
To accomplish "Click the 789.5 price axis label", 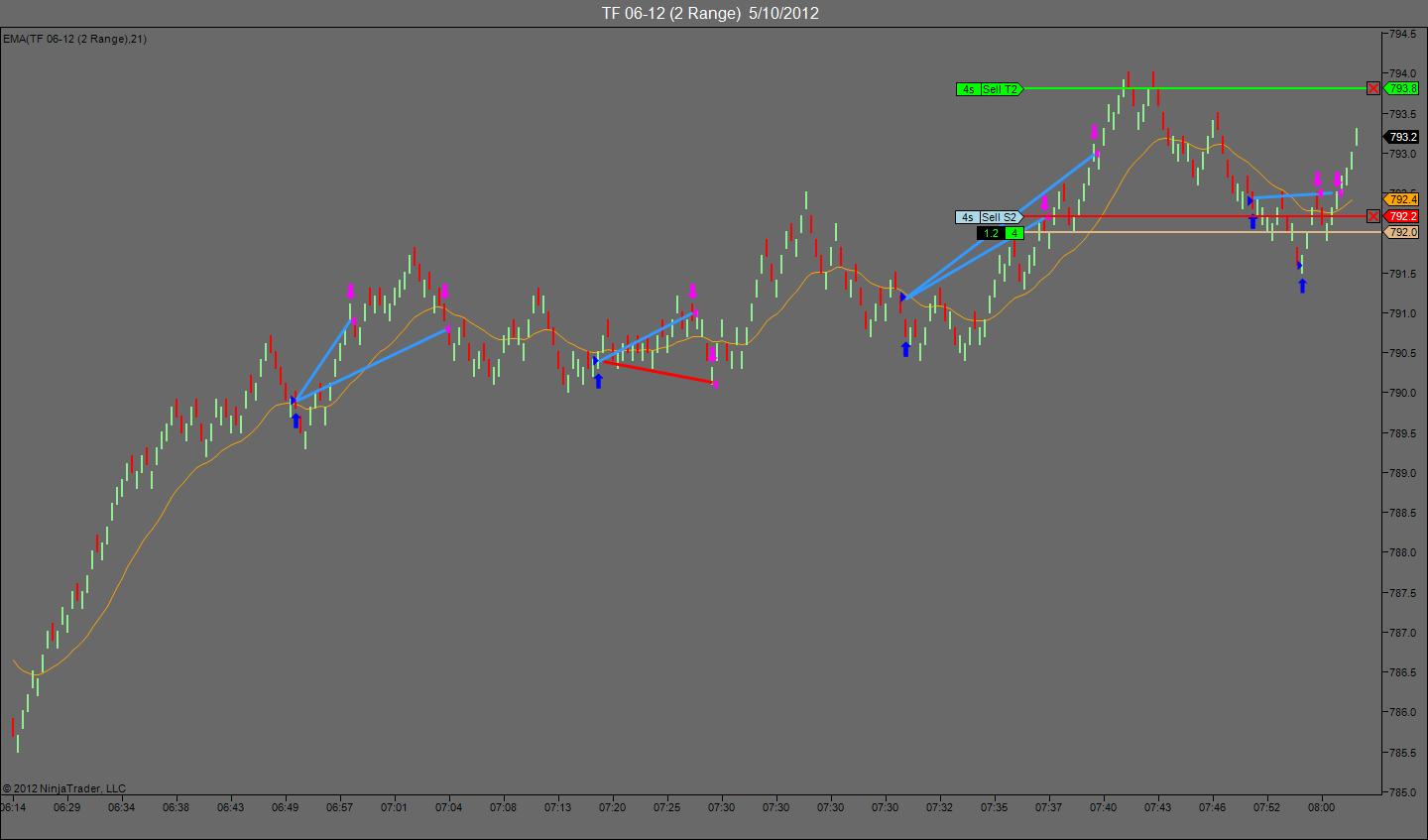I will pyautogui.click(x=1402, y=432).
